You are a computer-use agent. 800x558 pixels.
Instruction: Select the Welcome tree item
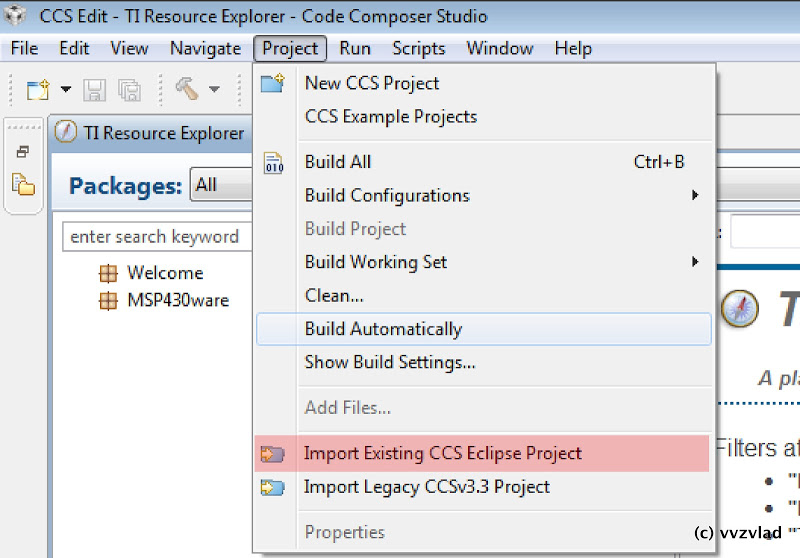(x=164, y=273)
